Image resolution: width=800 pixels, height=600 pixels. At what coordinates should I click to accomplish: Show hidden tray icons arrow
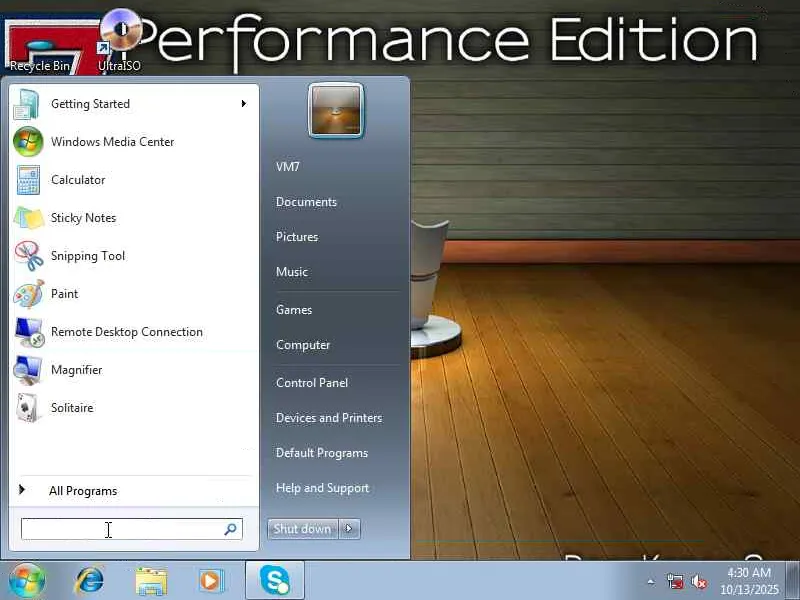[x=651, y=582]
